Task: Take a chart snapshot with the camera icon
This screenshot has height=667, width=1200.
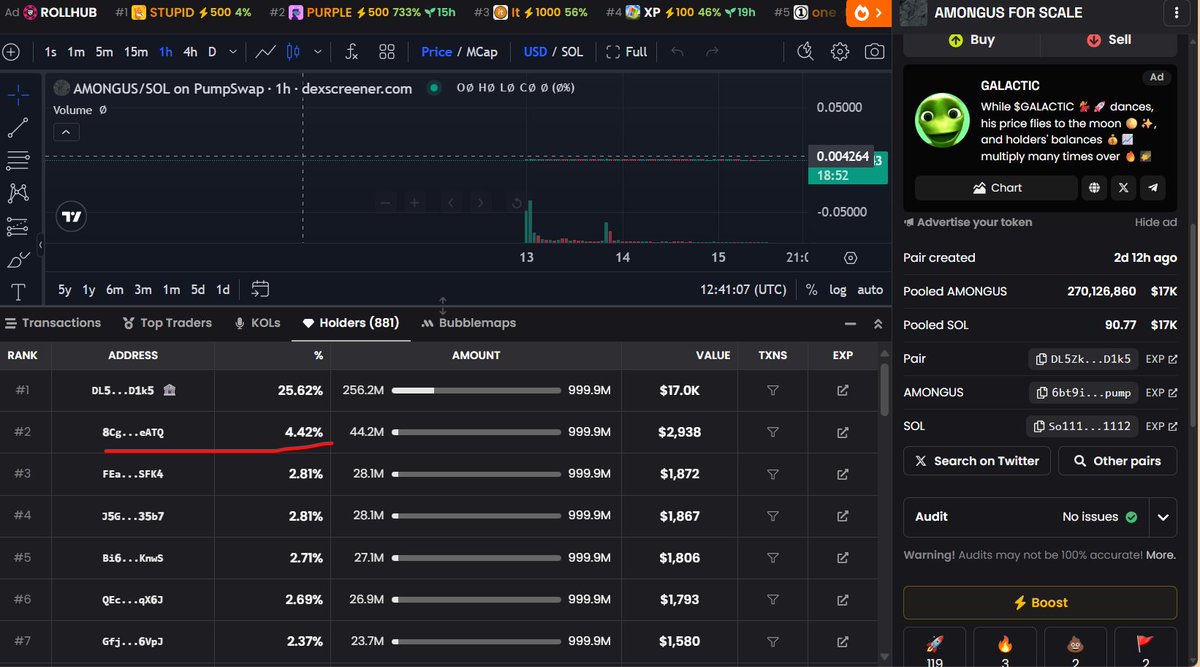Action: (x=875, y=51)
